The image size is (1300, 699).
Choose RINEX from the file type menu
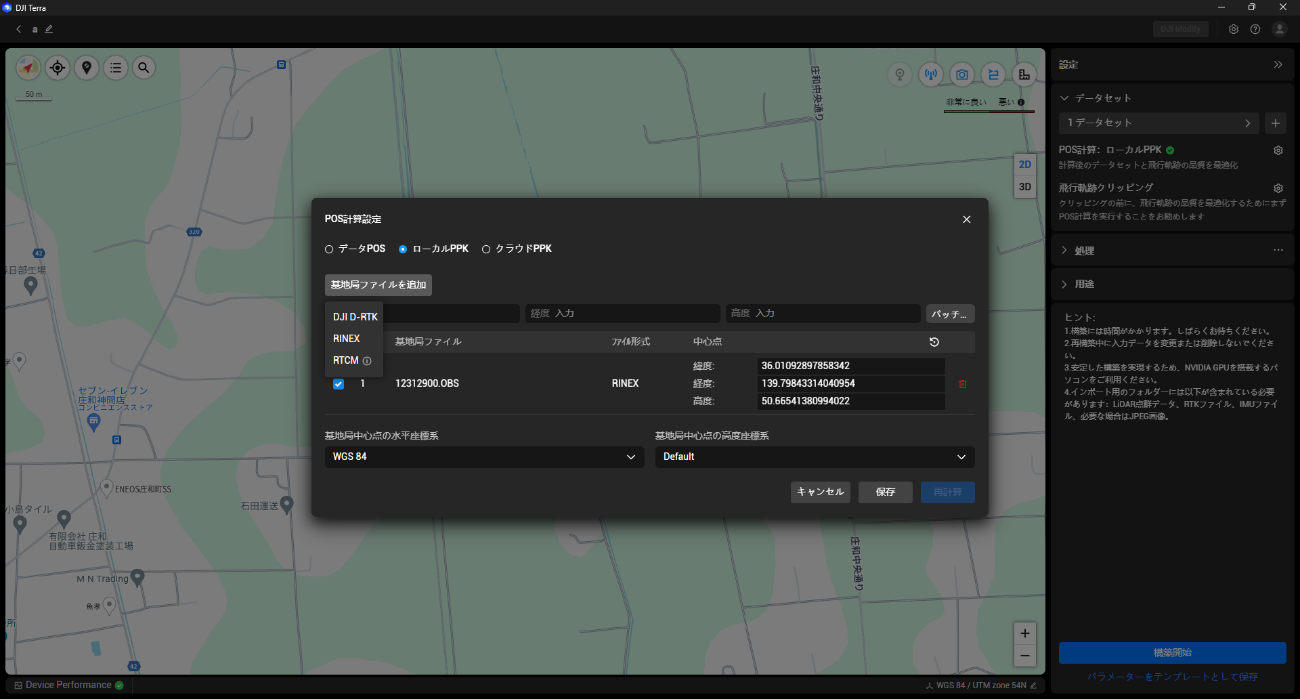pyautogui.click(x=346, y=339)
